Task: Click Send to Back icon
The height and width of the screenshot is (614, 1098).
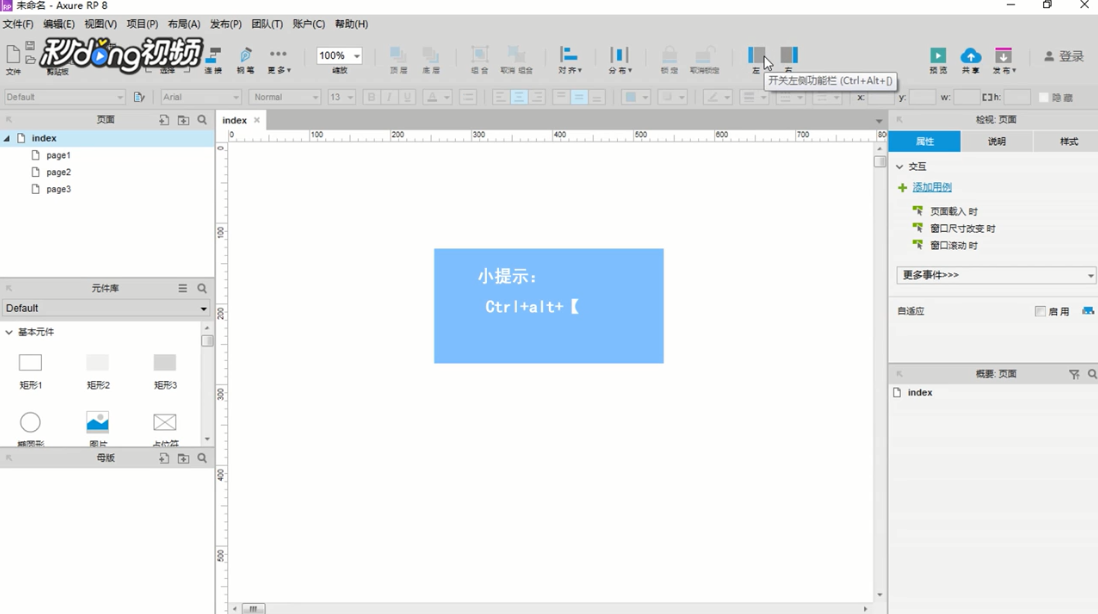Action: 431,55
